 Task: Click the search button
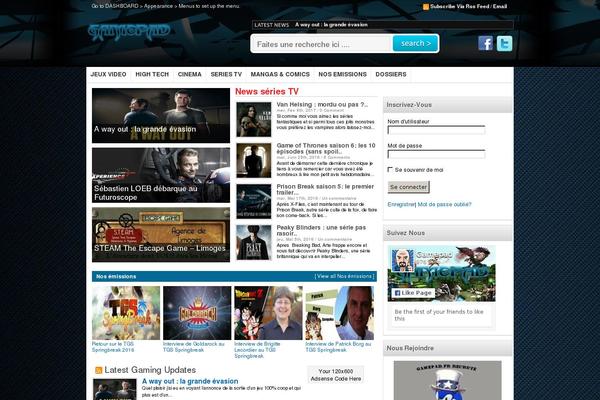(416, 43)
